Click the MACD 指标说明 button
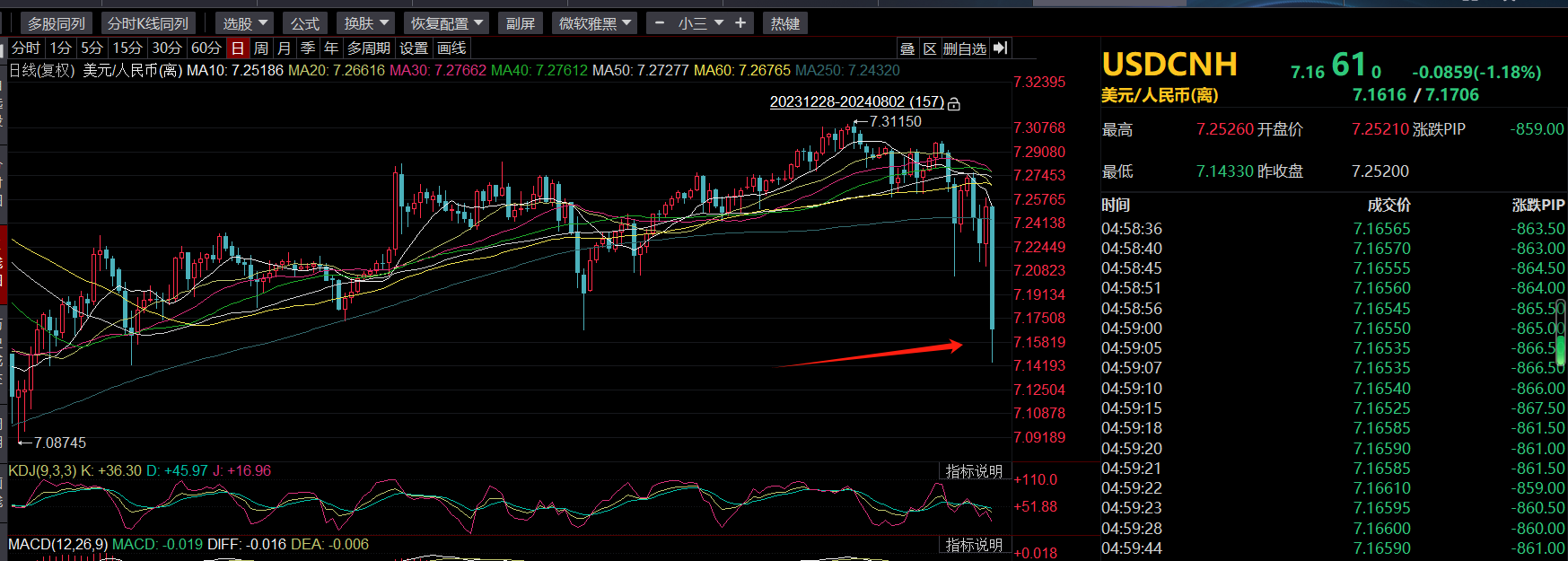1568x561 pixels. pos(974,545)
